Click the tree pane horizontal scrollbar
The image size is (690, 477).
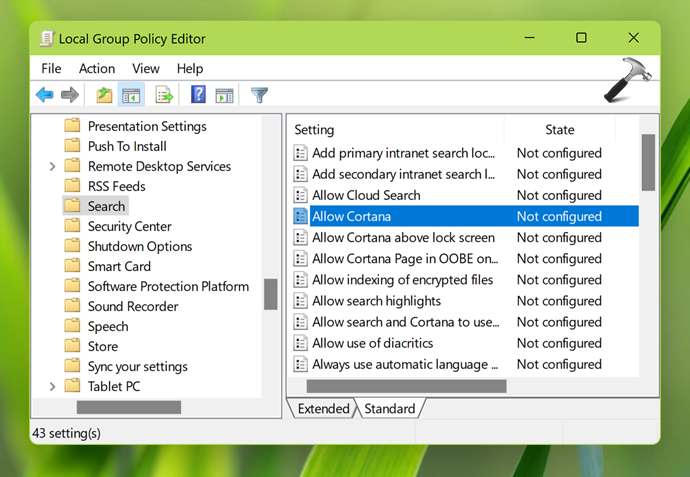pos(128,407)
